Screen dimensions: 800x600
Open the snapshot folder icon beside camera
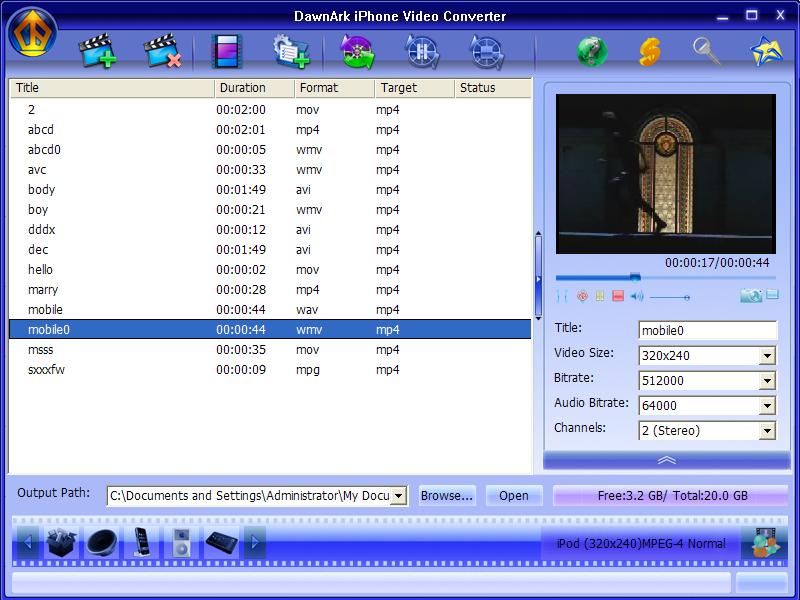772,294
